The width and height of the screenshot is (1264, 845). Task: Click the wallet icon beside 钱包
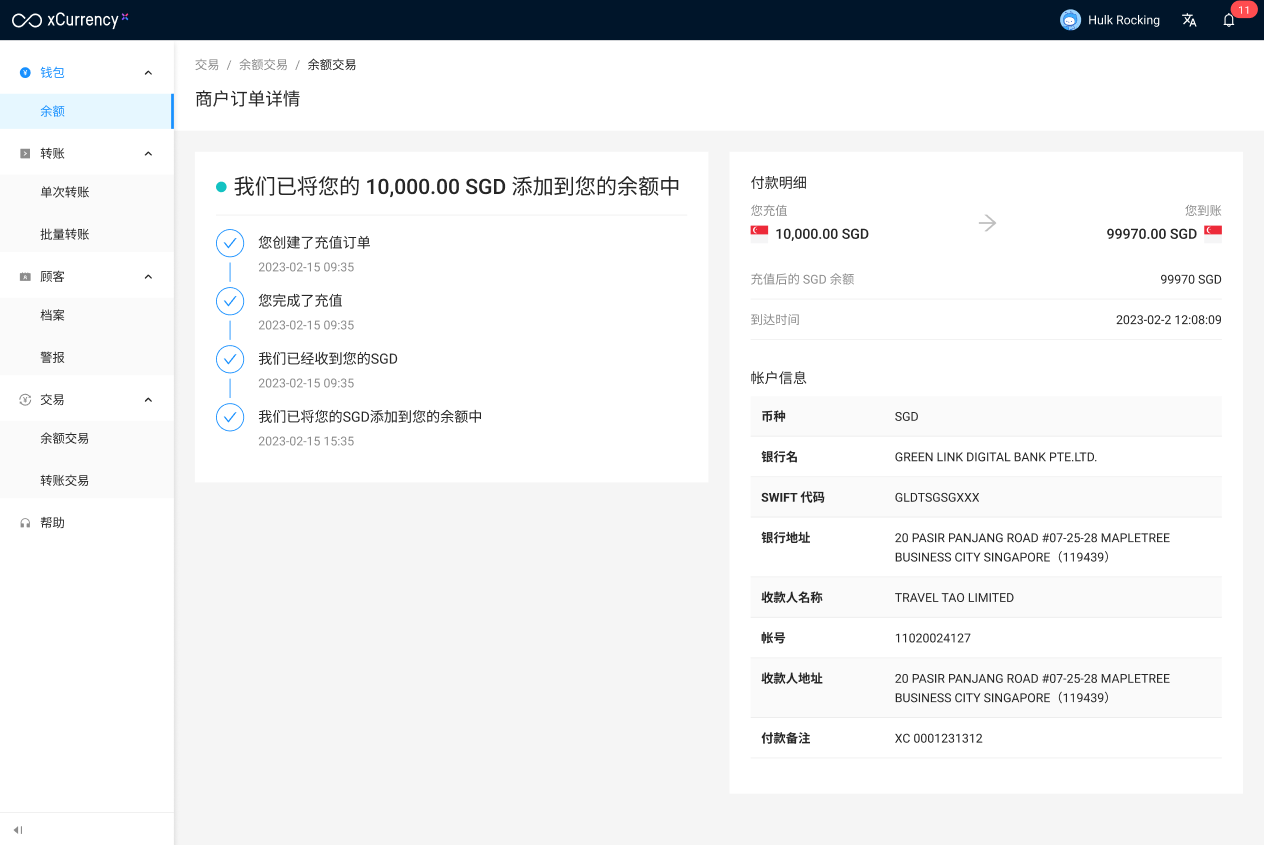(25, 72)
